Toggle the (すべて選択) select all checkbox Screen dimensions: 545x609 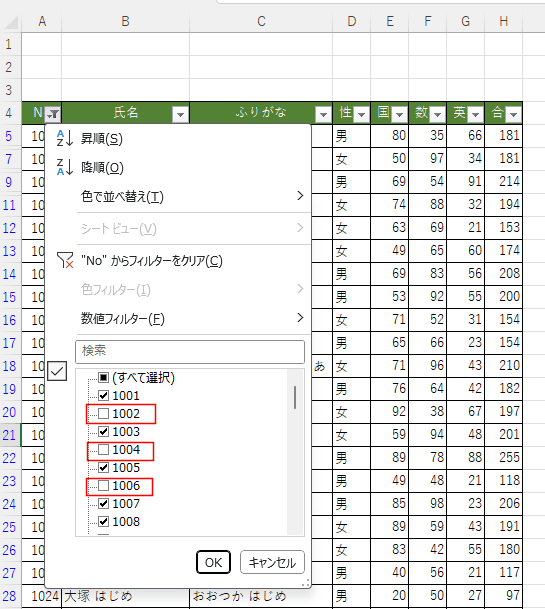pyautogui.click(x=103, y=378)
